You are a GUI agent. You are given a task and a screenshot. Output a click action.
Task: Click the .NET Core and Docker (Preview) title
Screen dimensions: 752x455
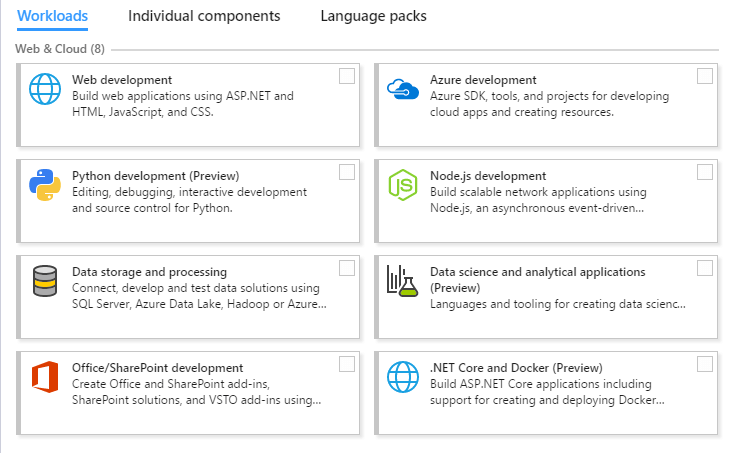[516, 367]
